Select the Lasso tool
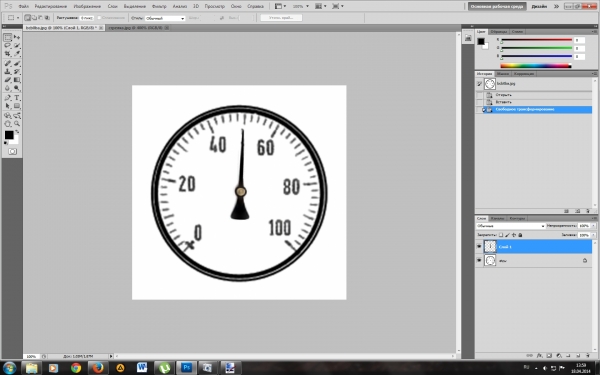This screenshot has width=600, height=375. pos(8,46)
